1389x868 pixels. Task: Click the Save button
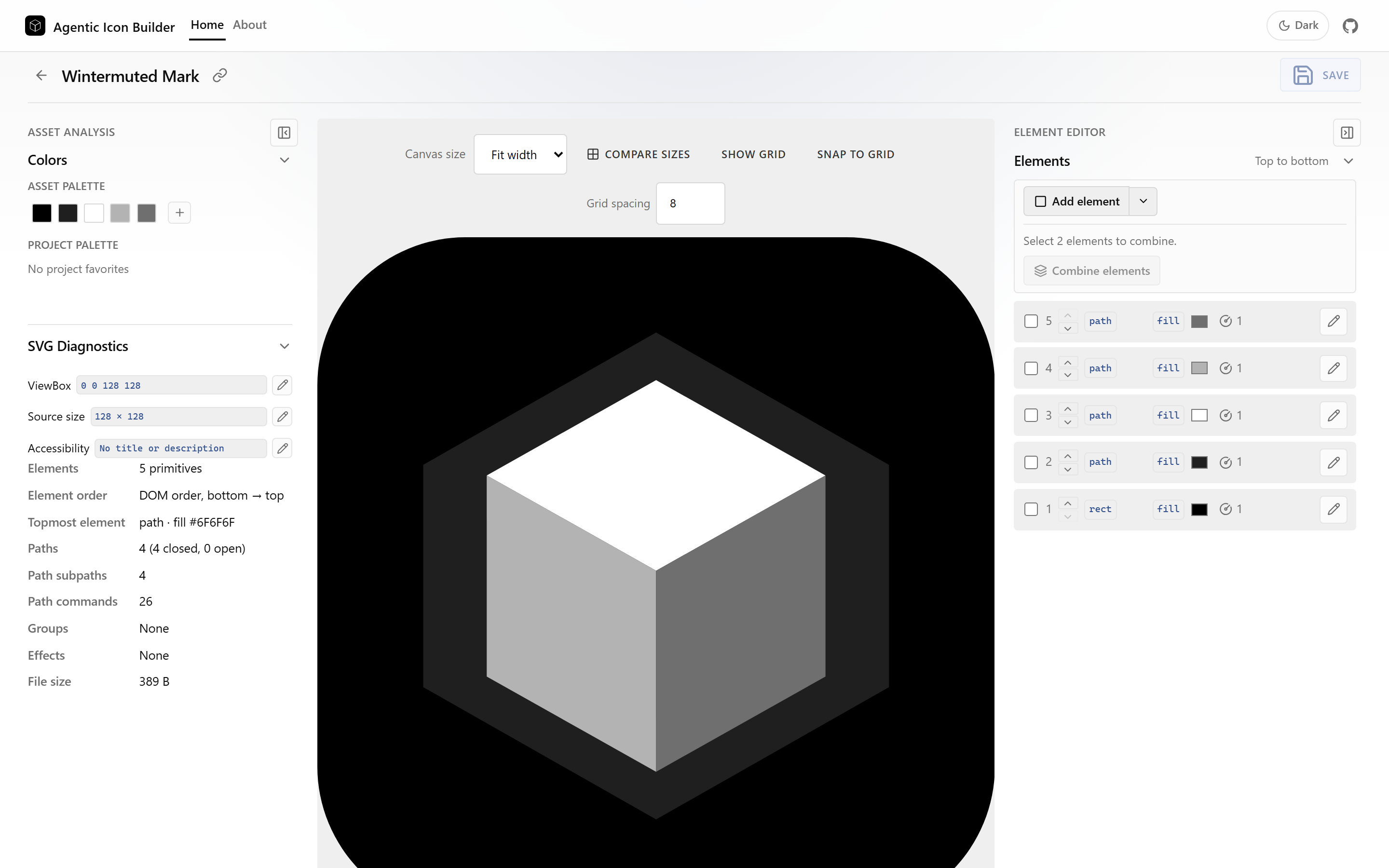coord(1320,75)
